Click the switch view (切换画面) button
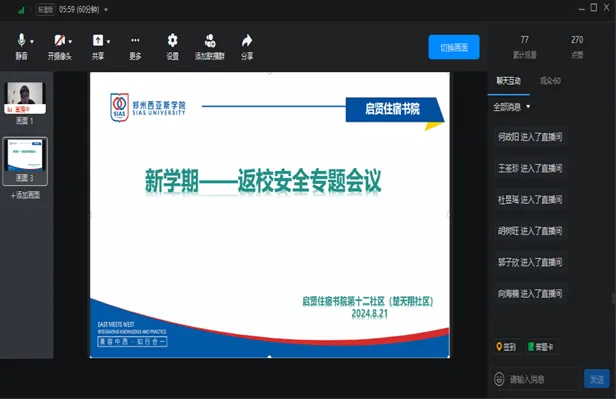 point(454,47)
